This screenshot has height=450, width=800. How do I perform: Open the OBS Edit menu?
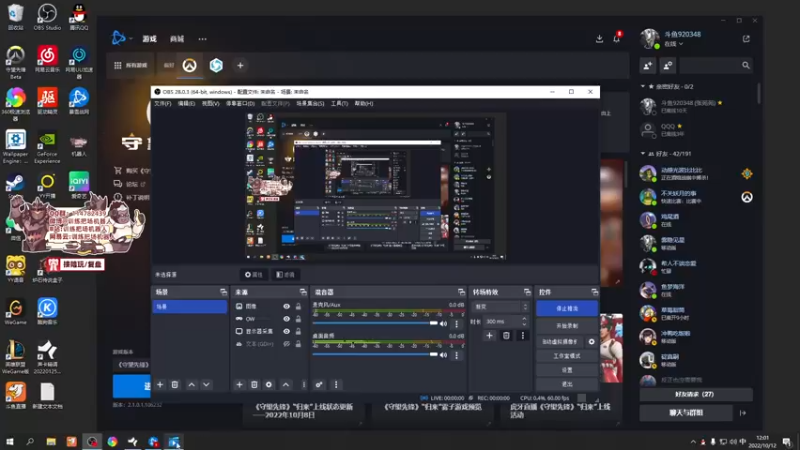[186, 104]
